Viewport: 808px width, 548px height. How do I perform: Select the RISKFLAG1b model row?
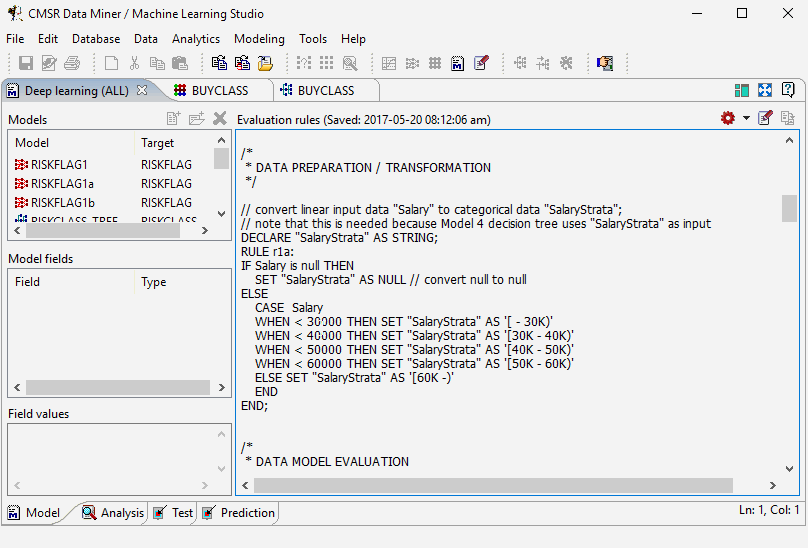click(110, 203)
